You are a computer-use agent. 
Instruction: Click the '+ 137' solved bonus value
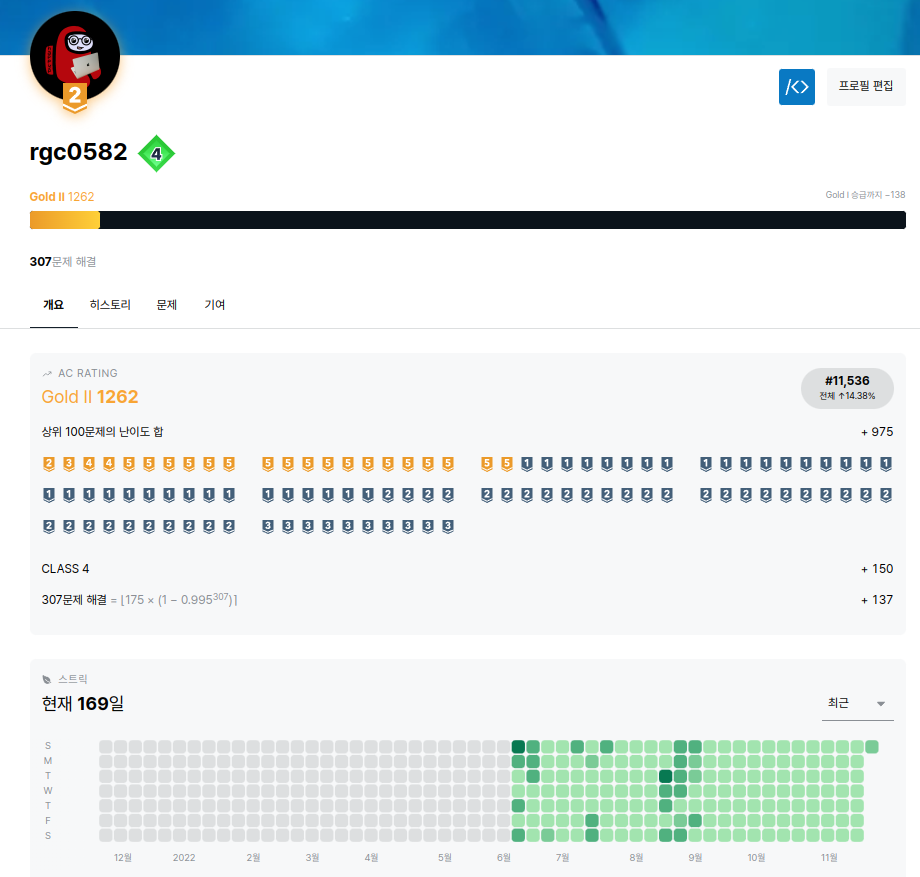click(877, 600)
